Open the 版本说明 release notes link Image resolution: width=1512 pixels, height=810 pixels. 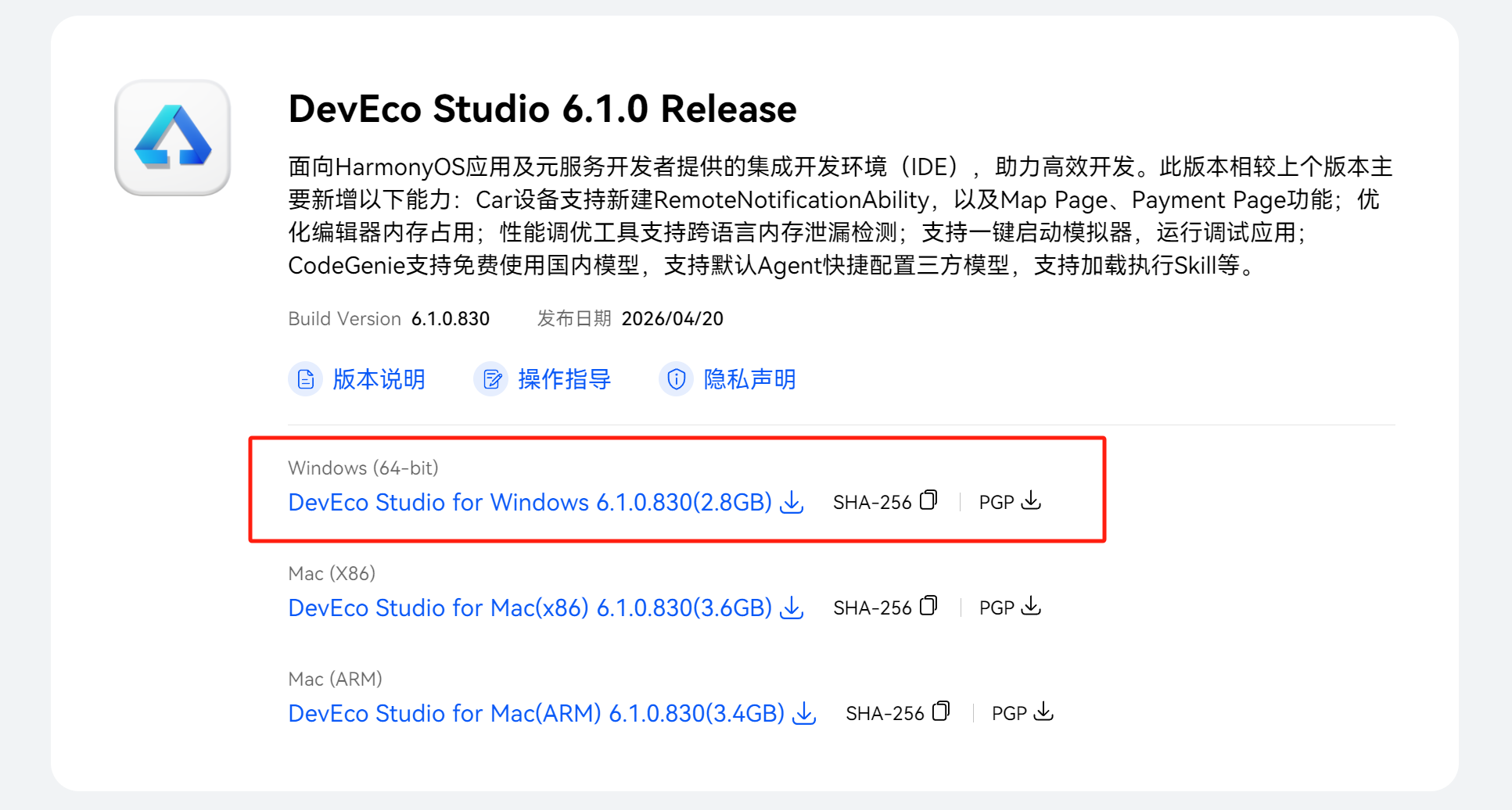click(x=379, y=379)
